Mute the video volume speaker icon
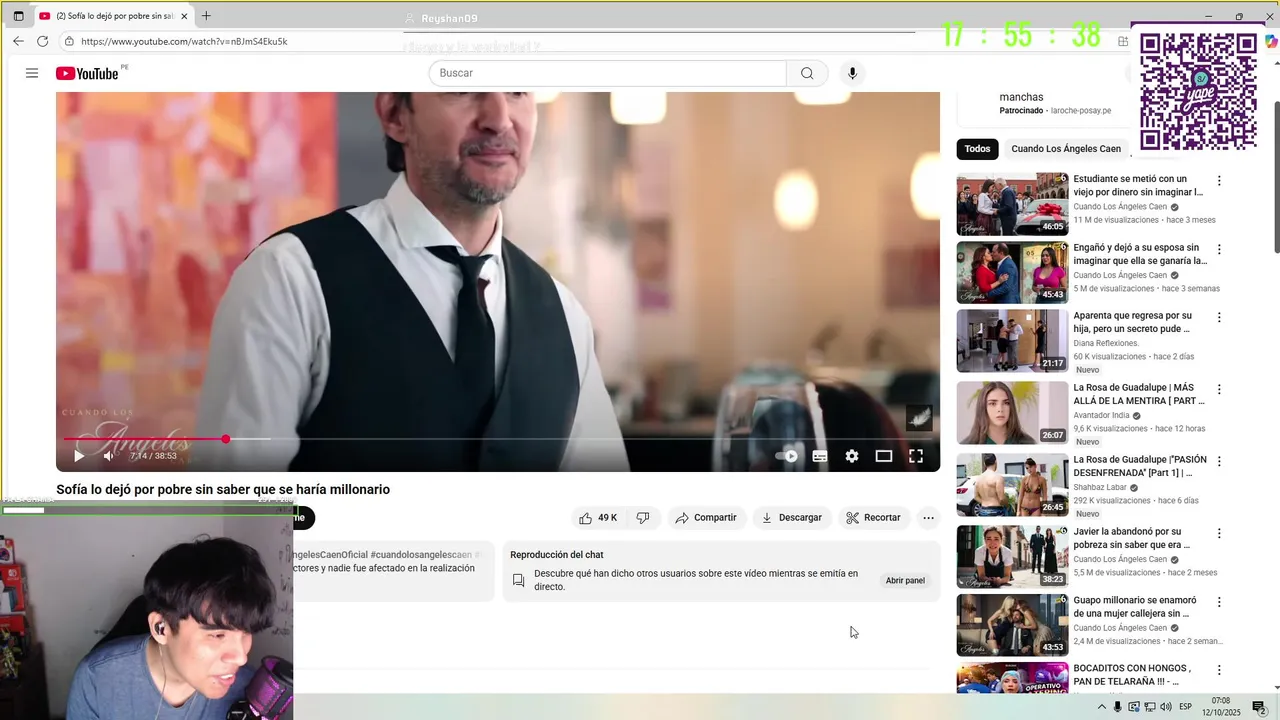Screen dimensions: 1280x720 (109, 456)
